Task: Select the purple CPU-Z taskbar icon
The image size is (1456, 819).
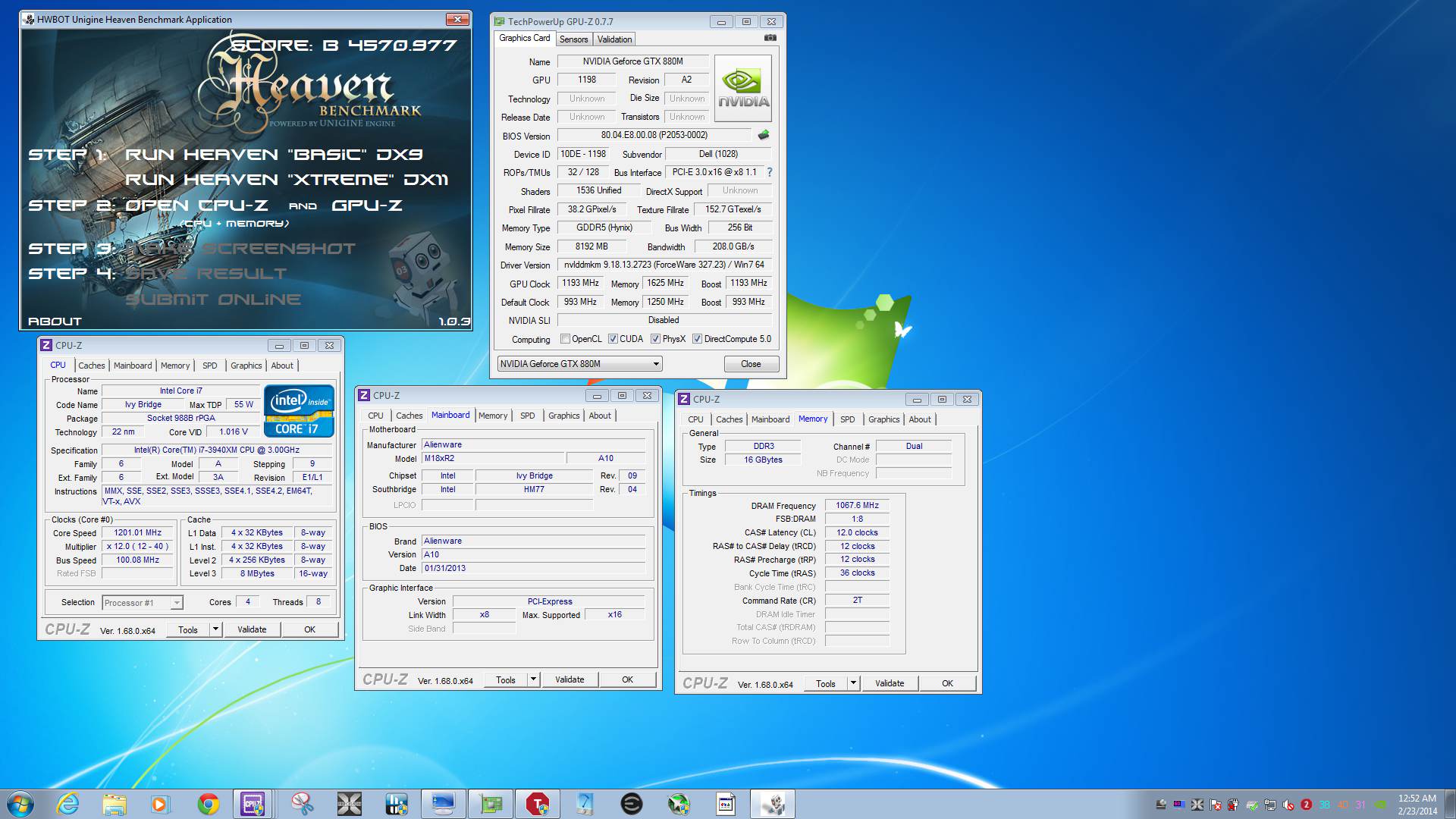Action: click(253, 804)
